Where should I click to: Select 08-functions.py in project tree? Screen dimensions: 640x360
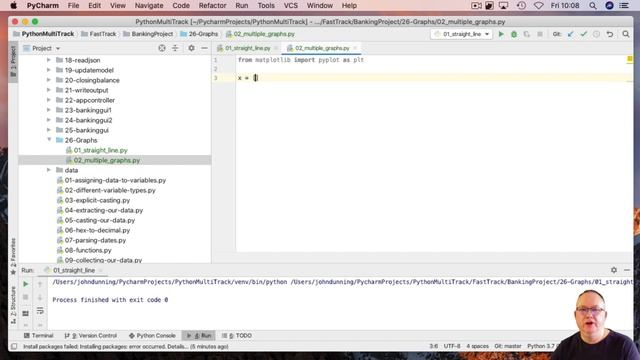coord(88,250)
